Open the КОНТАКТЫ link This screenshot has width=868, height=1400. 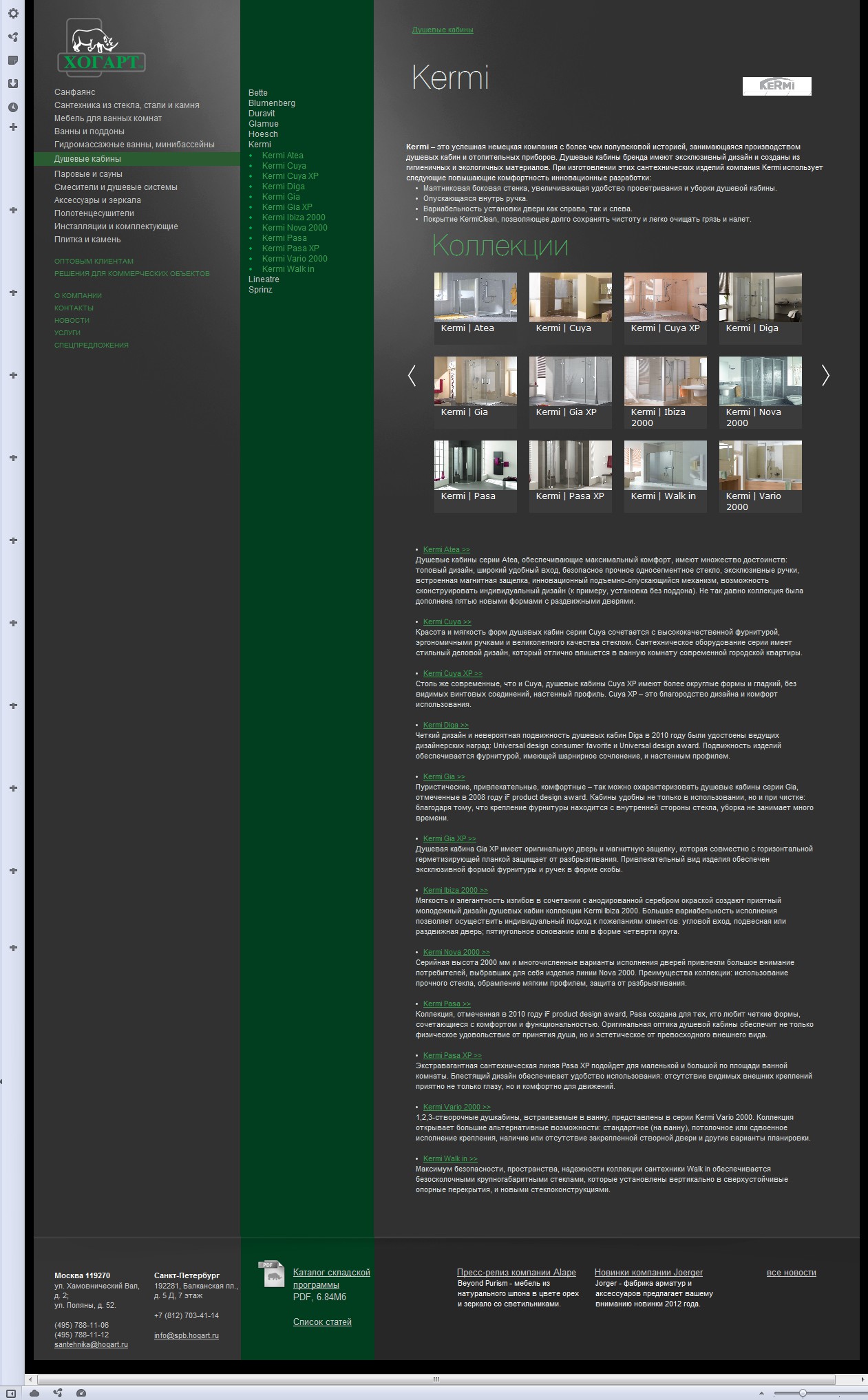point(74,308)
